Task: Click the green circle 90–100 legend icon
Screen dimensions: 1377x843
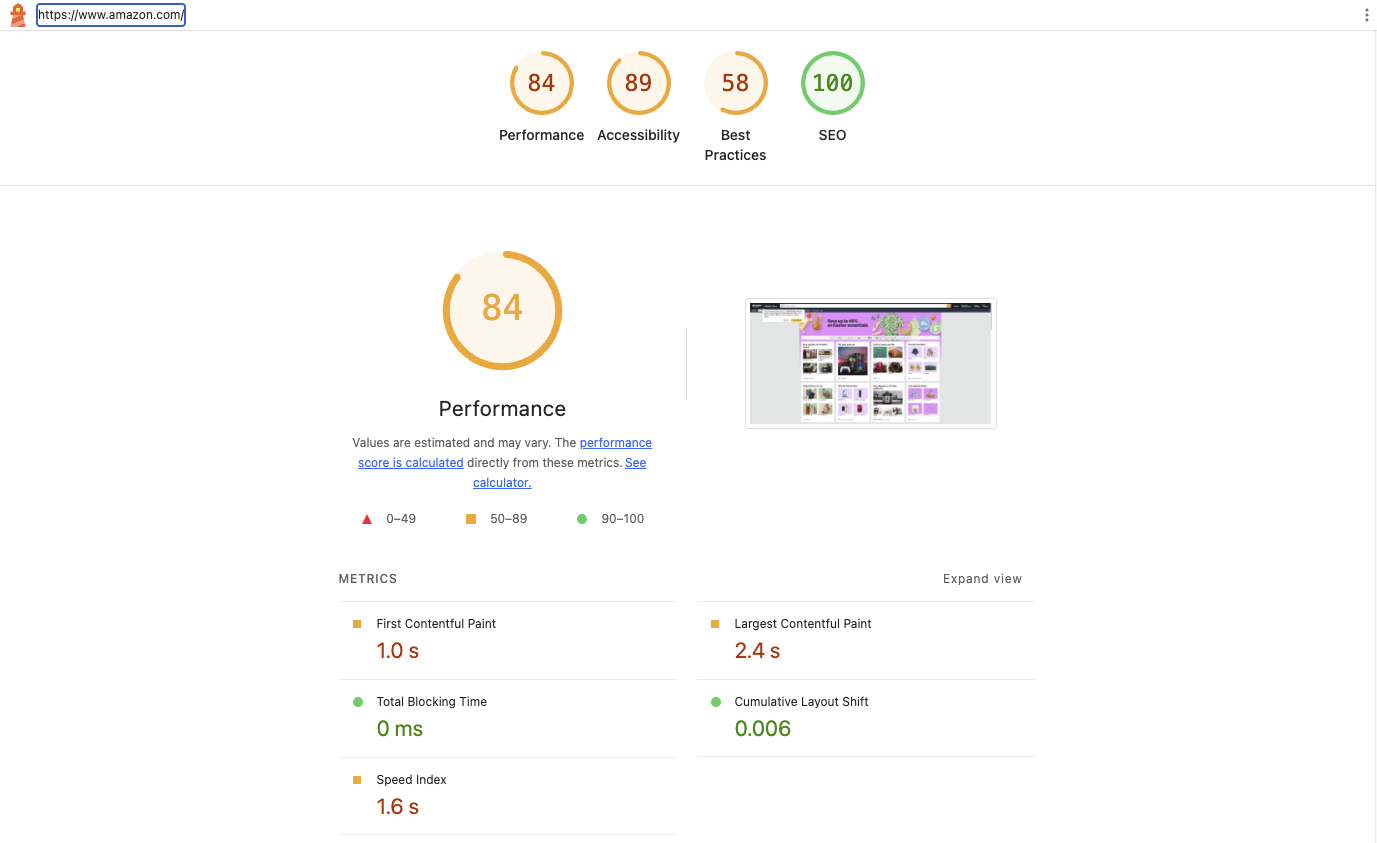Action: (x=582, y=519)
